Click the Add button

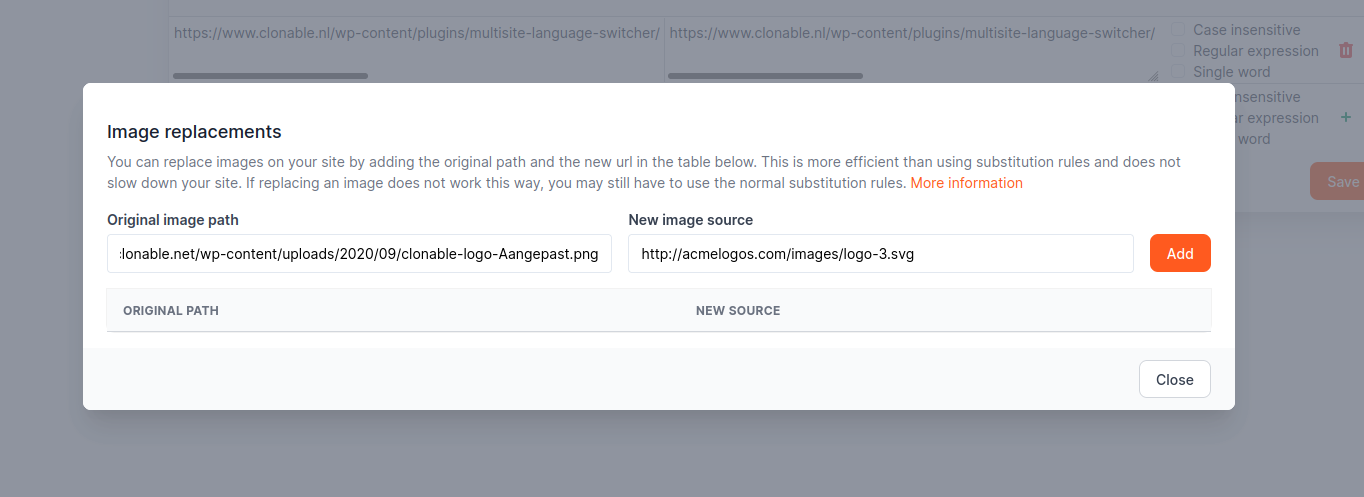(1180, 253)
